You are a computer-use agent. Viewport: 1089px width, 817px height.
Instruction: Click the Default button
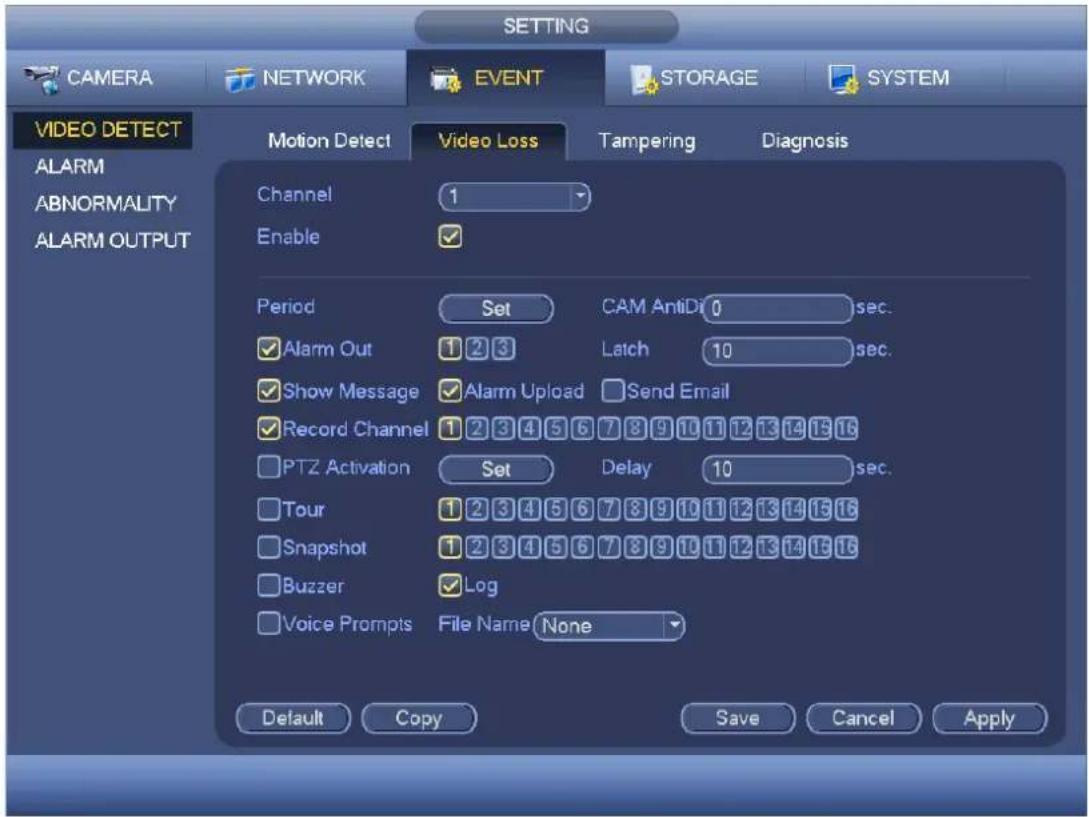293,718
